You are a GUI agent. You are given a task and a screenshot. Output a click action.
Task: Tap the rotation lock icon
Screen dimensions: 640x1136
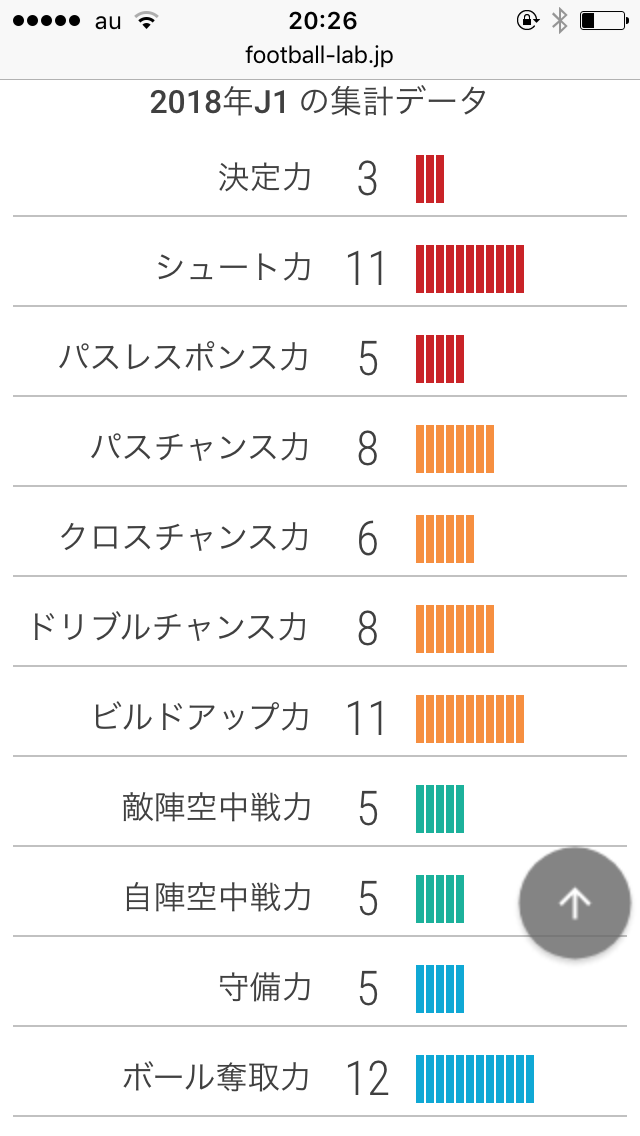pos(526,21)
